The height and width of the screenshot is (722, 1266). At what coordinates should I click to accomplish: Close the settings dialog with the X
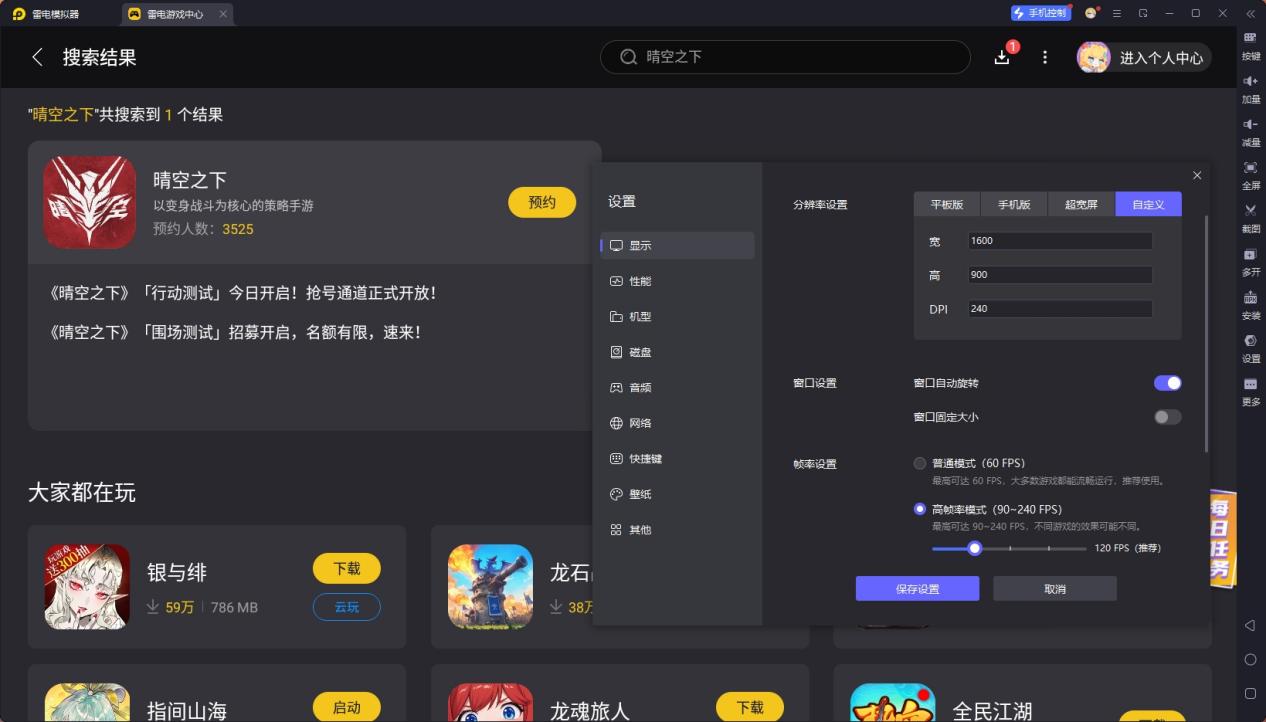tap(1197, 175)
